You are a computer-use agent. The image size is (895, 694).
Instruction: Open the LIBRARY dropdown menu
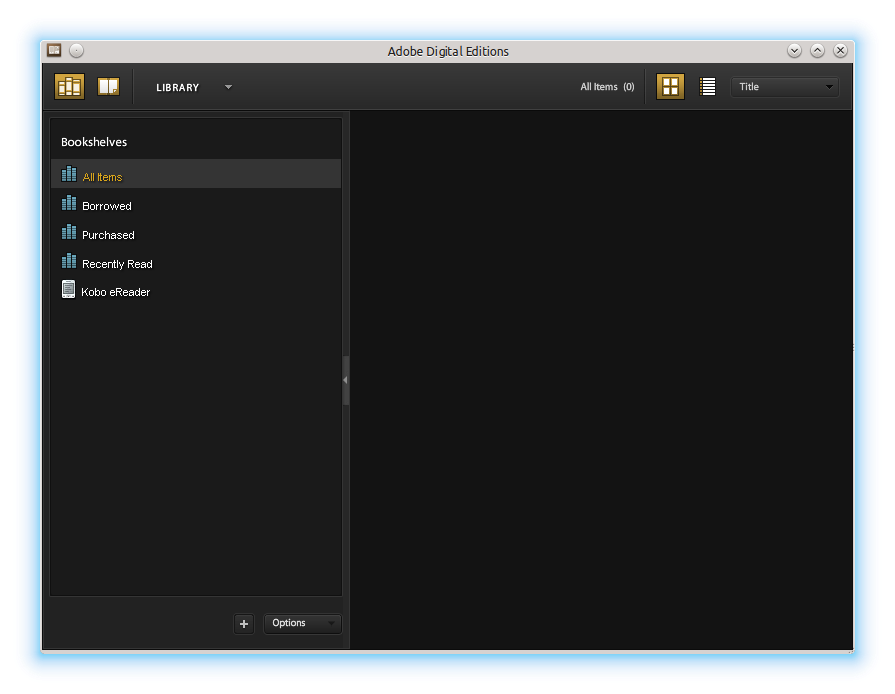228,87
